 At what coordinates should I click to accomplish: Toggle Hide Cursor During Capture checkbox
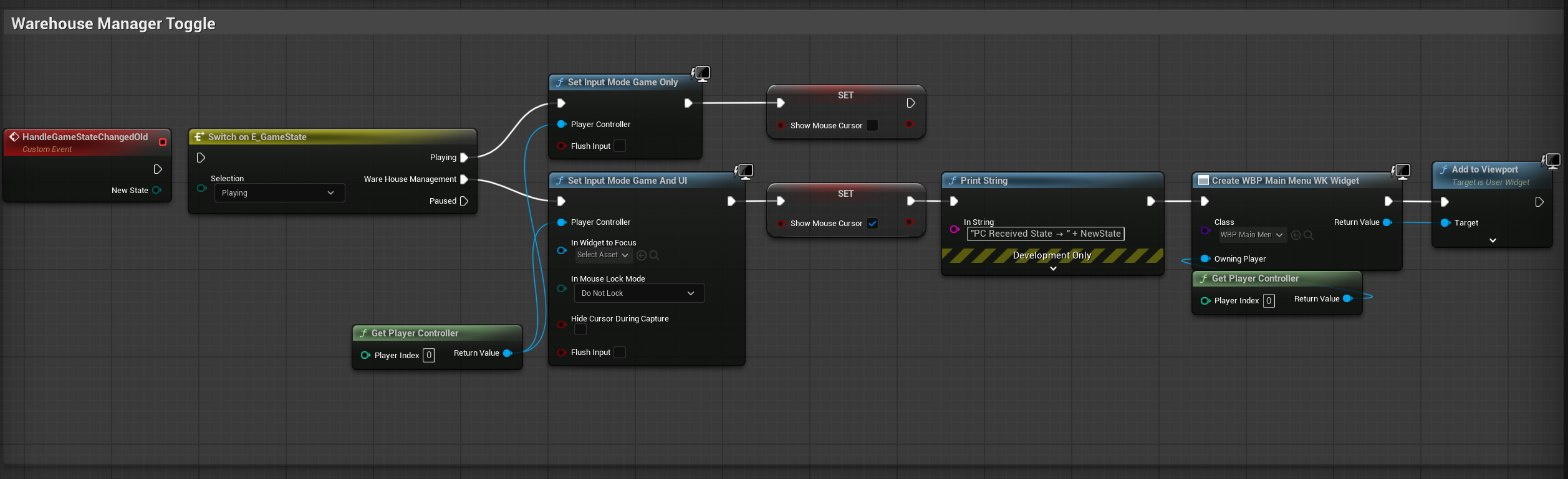click(x=580, y=330)
